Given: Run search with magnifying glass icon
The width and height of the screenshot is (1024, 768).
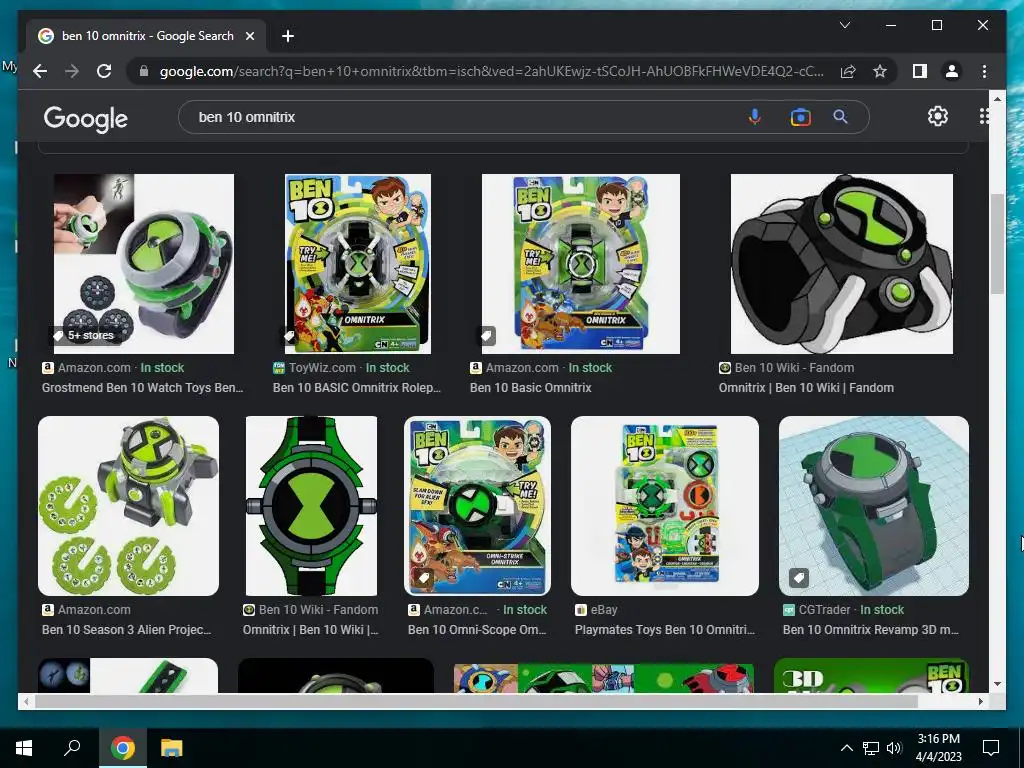Looking at the screenshot, I should [x=840, y=117].
